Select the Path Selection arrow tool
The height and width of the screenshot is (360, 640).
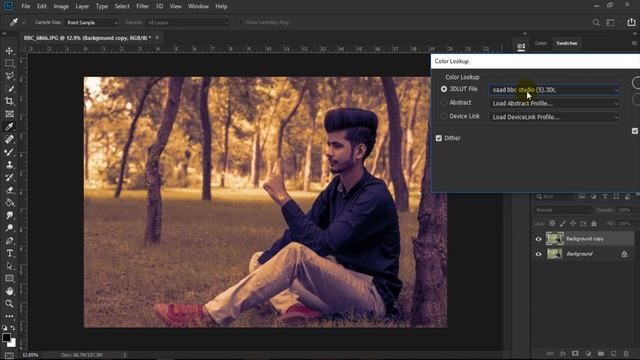coord(9,266)
